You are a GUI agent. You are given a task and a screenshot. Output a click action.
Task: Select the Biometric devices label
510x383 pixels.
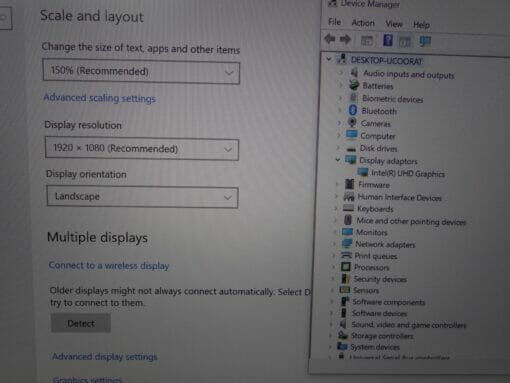pos(393,99)
